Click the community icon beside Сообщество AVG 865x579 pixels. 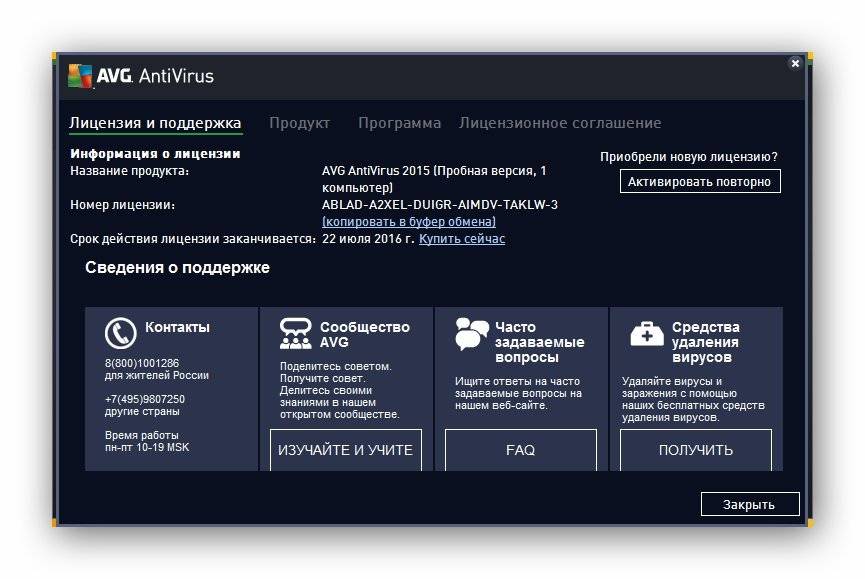point(296,333)
